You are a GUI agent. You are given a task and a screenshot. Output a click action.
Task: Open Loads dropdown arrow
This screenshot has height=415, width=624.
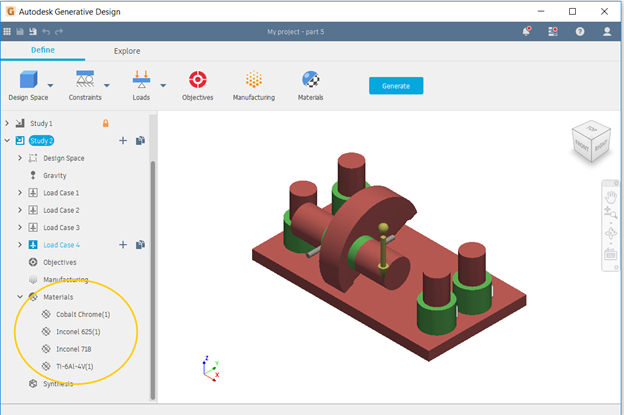tap(163, 86)
